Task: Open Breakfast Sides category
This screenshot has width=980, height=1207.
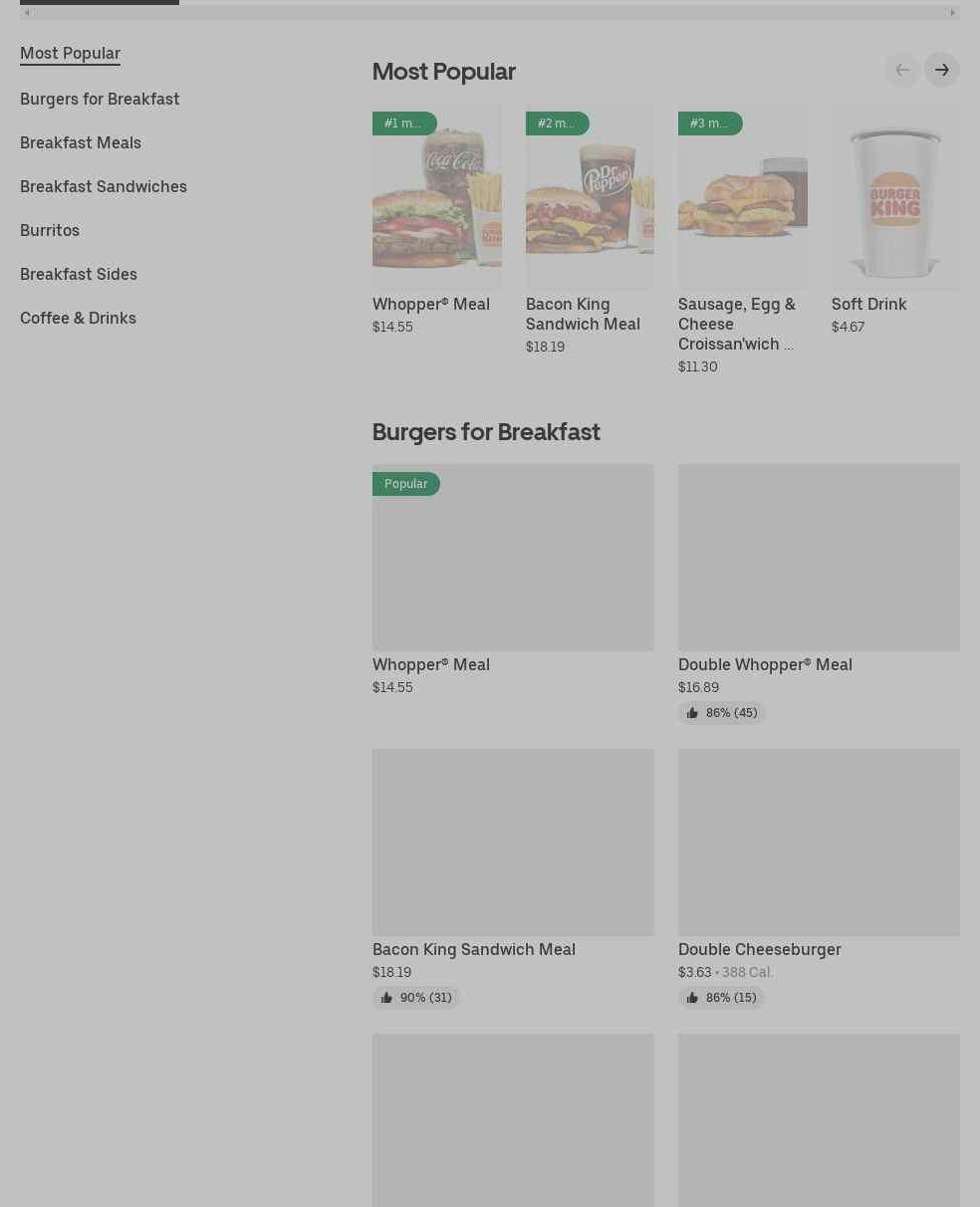Action: coord(79,274)
